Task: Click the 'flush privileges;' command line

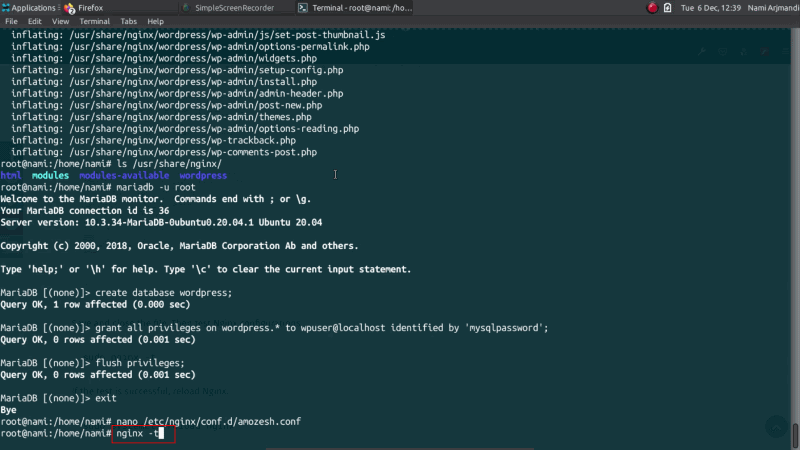Action: [x=92, y=363]
